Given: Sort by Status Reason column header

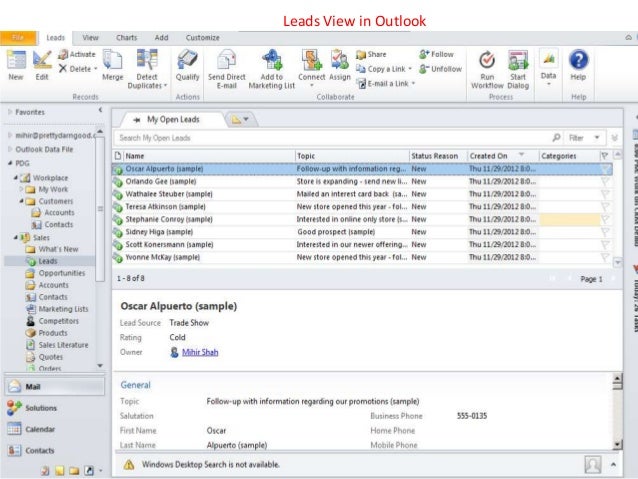Looking at the screenshot, I should (438, 156).
